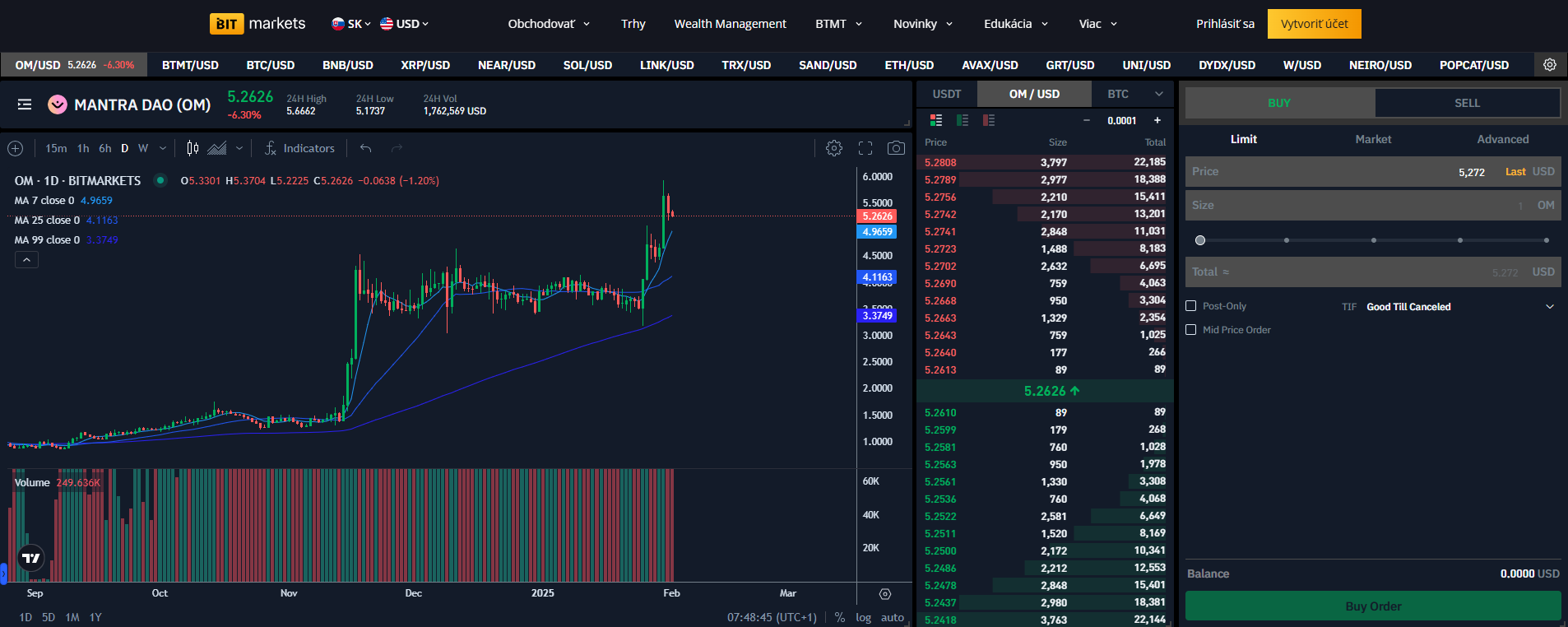Image resolution: width=1568 pixels, height=627 pixels.
Task: Open chart settings gear icon
Action: pyautogui.click(x=834, y=148)
